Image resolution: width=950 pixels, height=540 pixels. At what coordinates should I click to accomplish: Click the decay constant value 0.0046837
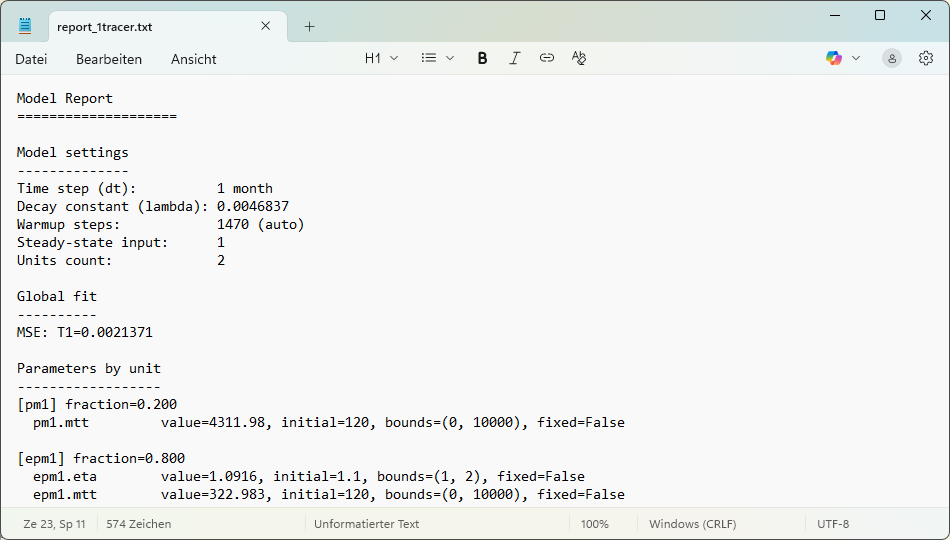(253, 207)
